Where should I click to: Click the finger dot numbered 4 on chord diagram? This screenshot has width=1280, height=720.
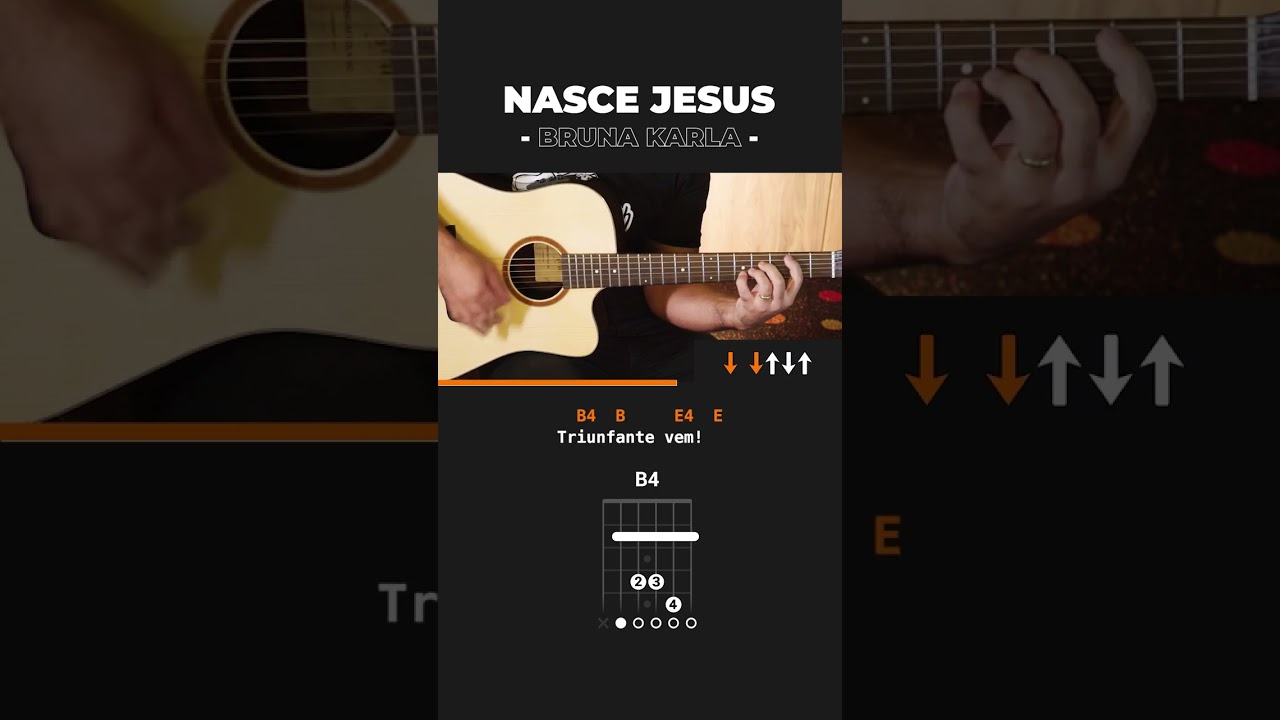click(x=673, y=604)
